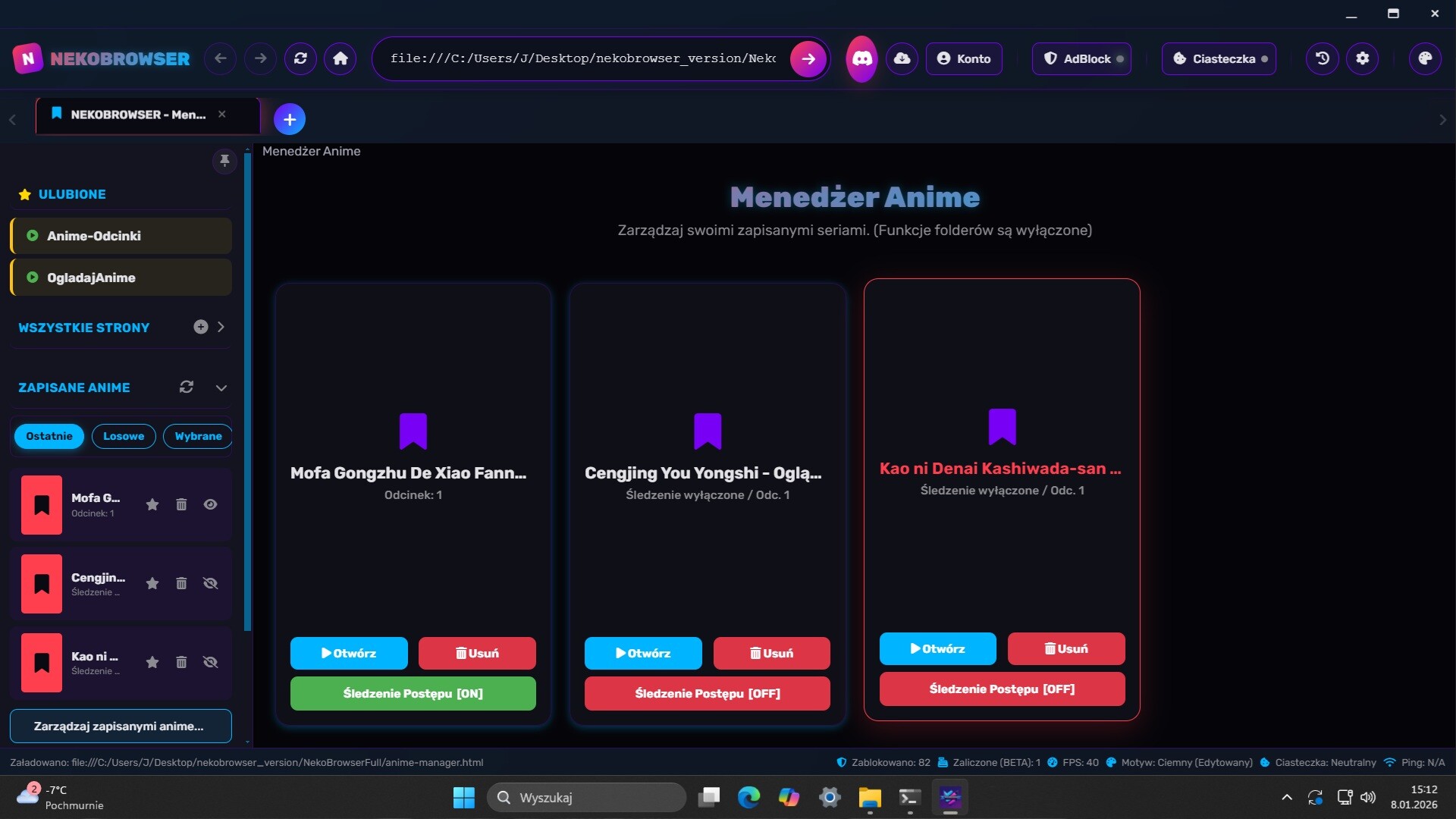Open the browser home page
The image size is (1456, 819).
click(x=340, y=58)
